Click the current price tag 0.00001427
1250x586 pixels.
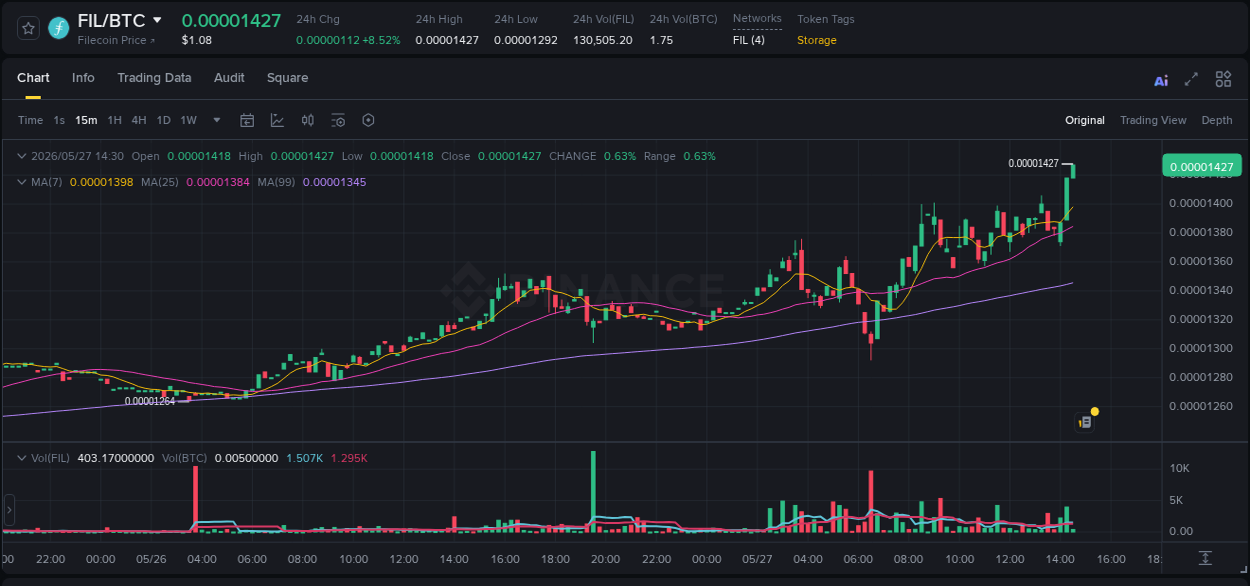(1201, 167)
